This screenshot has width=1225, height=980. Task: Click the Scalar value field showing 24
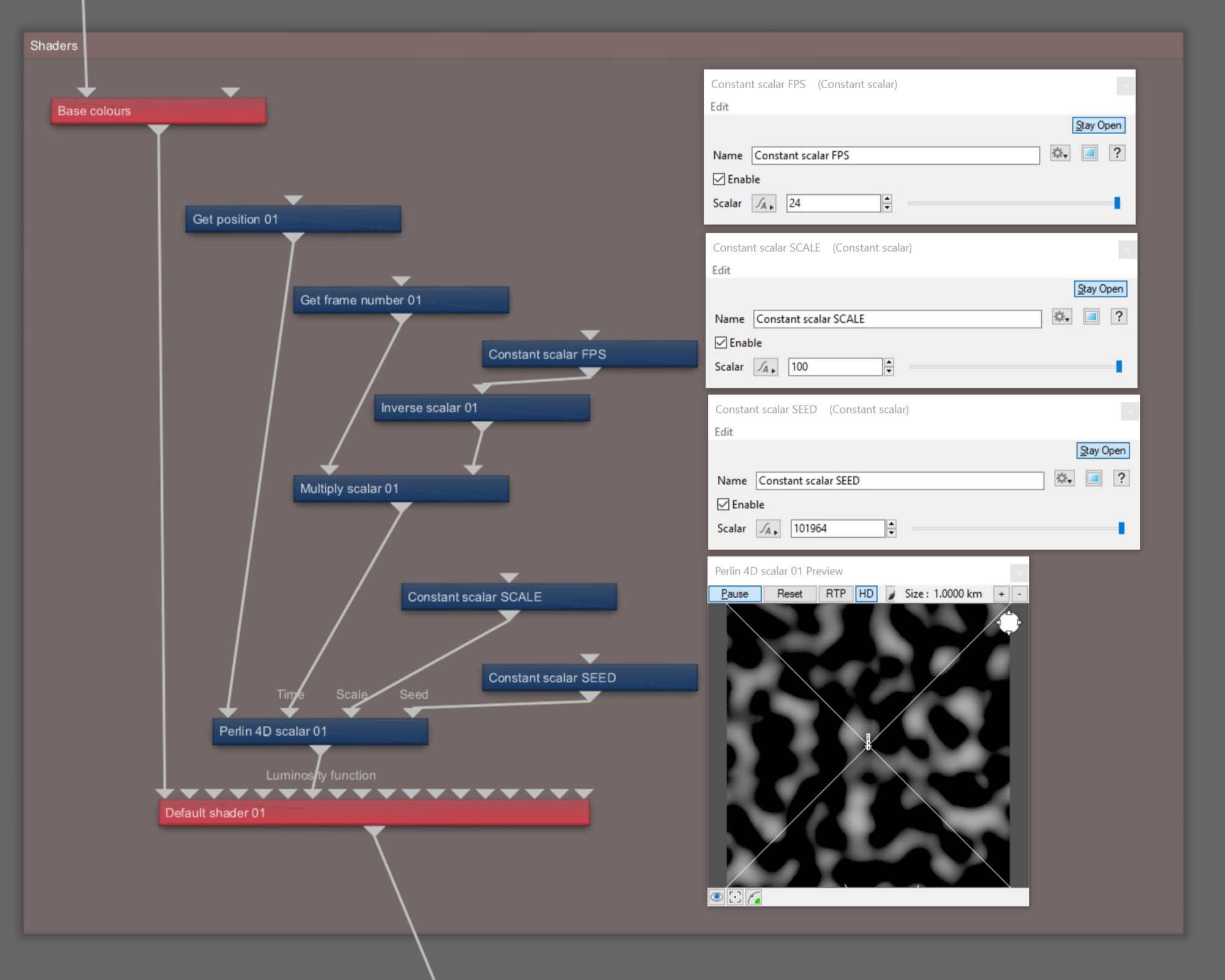click(834, 203)
